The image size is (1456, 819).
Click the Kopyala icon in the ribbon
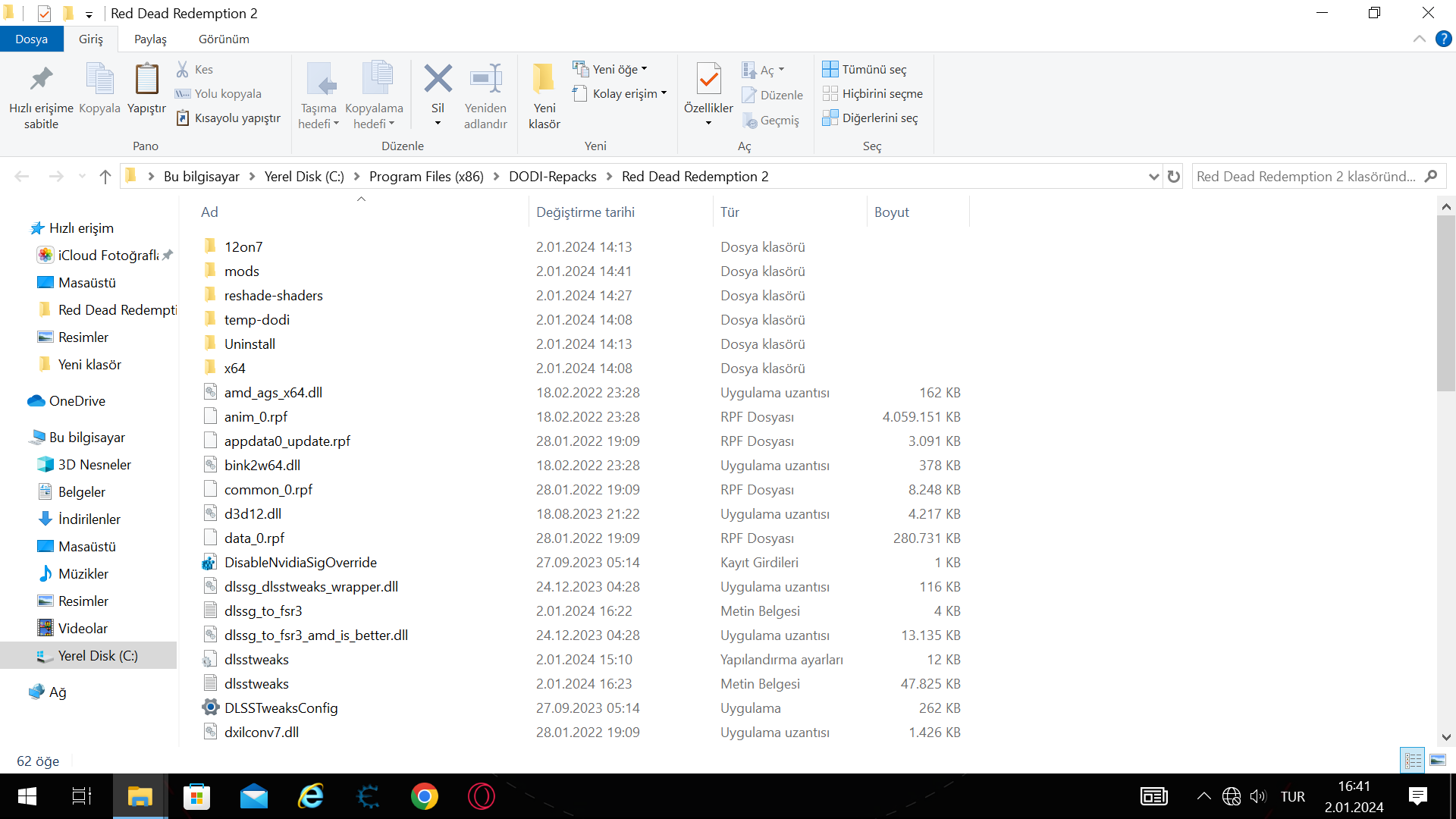click(x=99, y=79)
